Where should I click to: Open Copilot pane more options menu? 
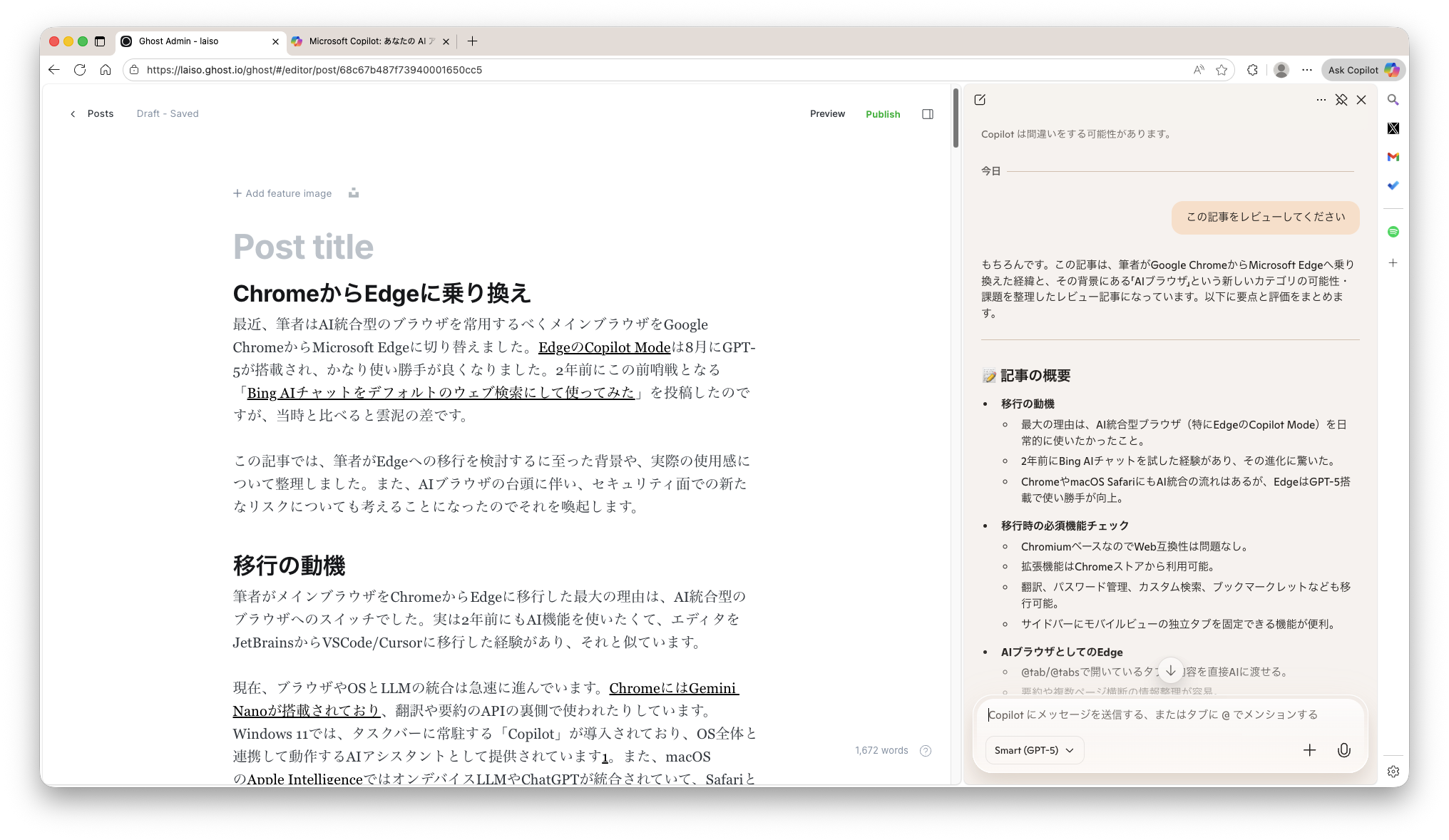pos(1321,100)
